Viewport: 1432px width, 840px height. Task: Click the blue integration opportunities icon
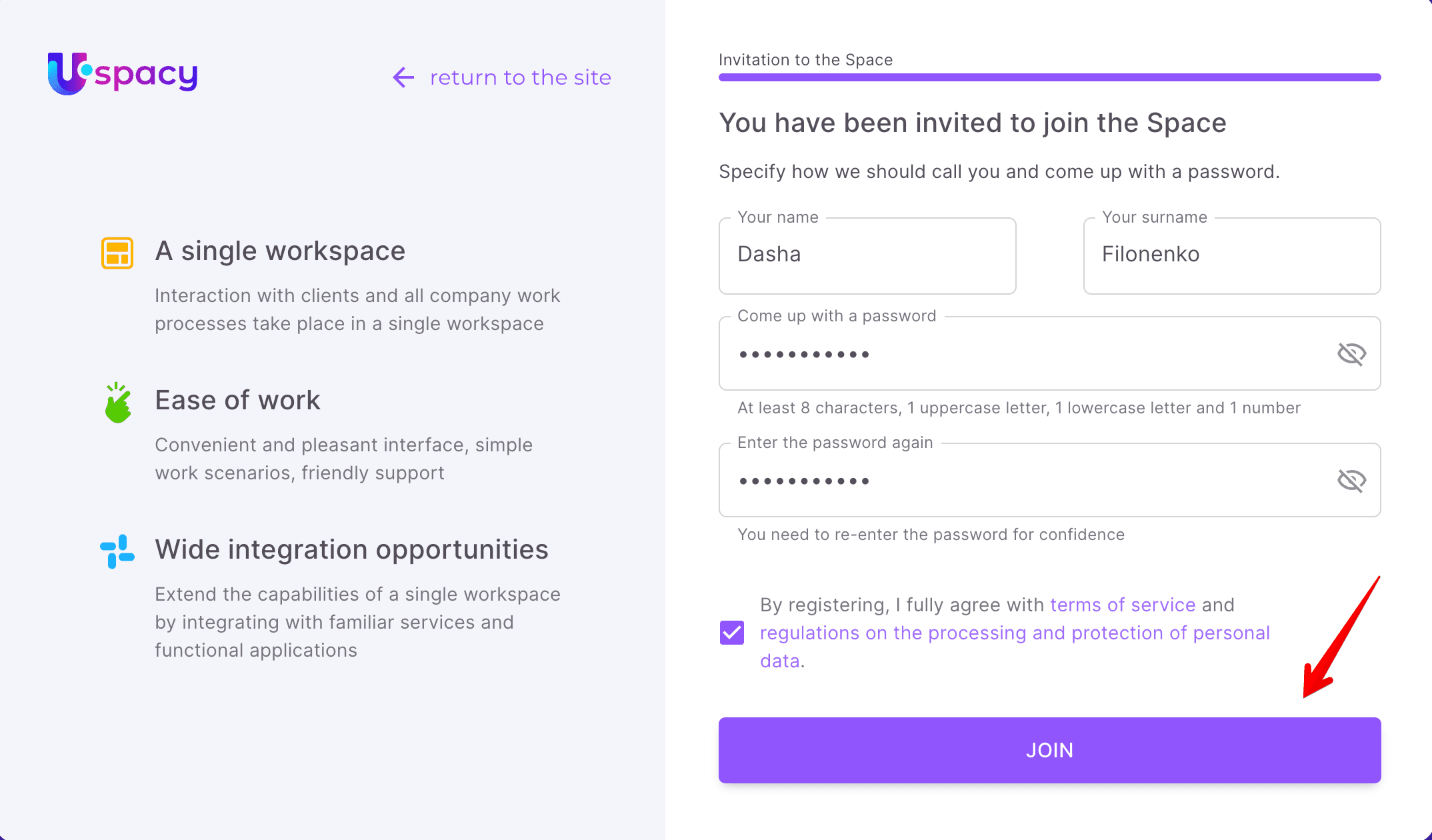[x=117, y=551]
